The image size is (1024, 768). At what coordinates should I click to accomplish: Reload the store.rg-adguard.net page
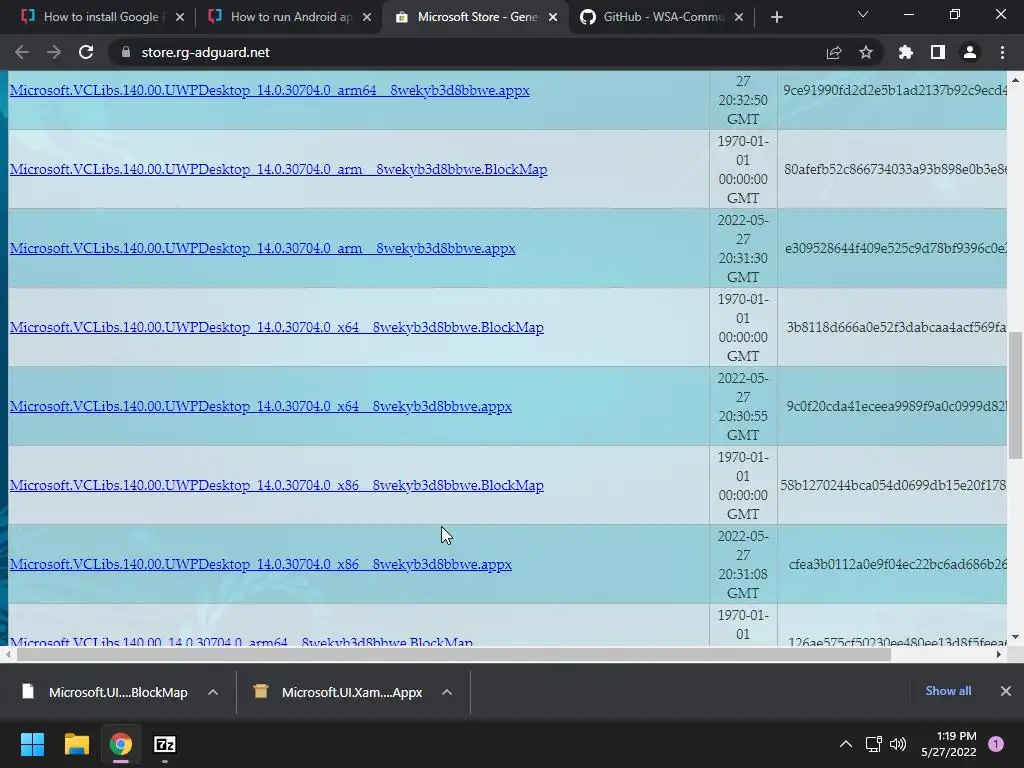(86, 52)
